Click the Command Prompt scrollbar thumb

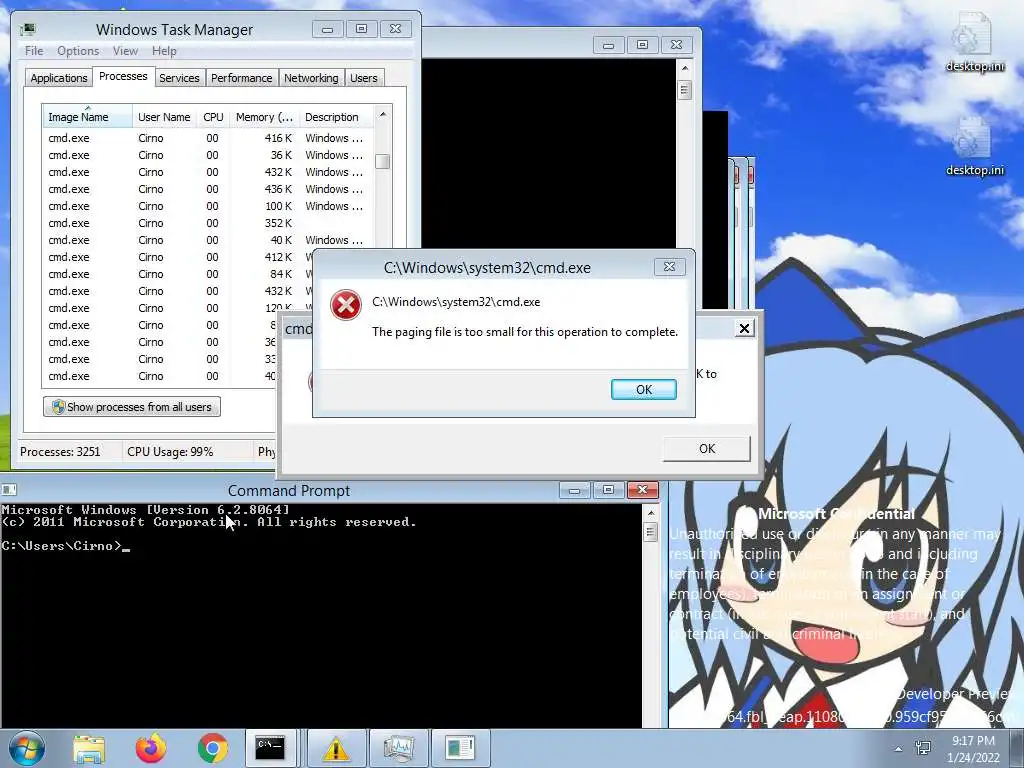point(650,532)
